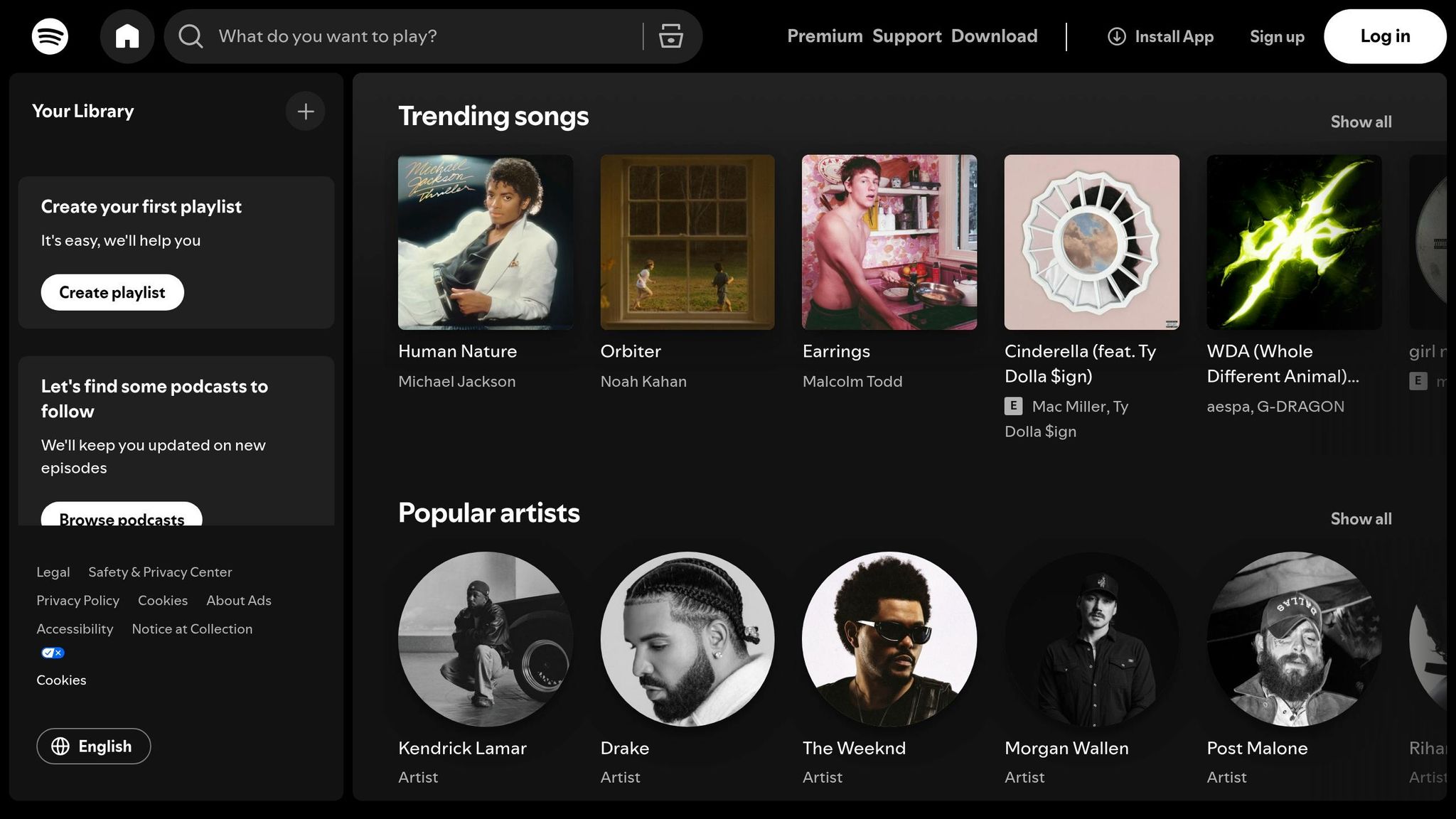The image size is (1456, 819).
Task: Open Cookies link next to Privacy Policy
Action: click(x=163, y=601)
